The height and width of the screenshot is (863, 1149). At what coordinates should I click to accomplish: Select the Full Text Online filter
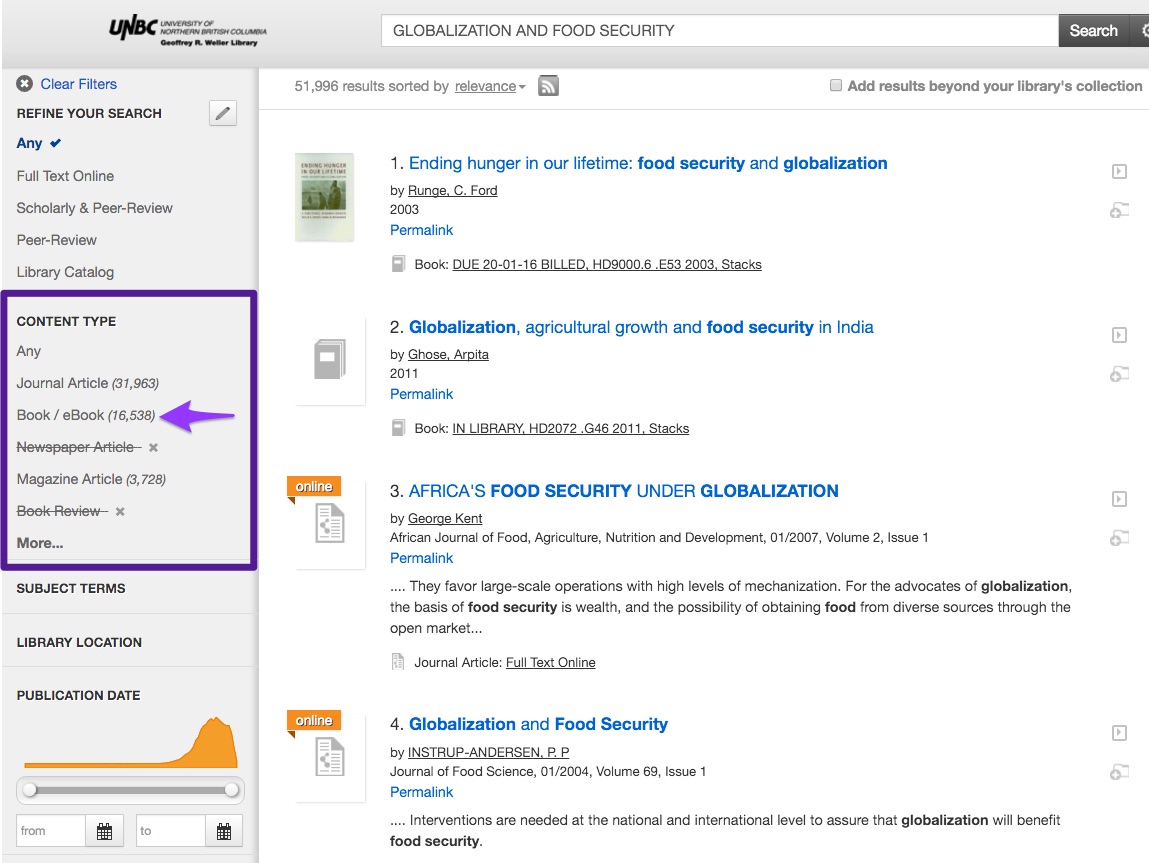point(65,176)
